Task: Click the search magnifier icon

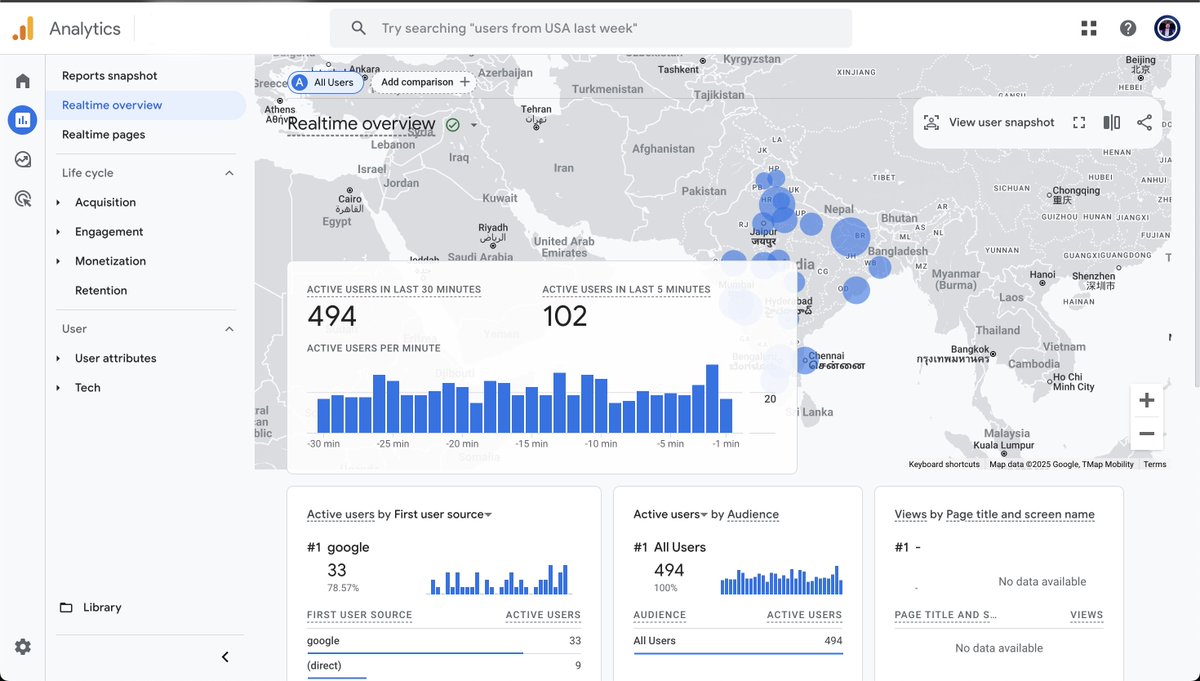Action: pos(359,28)
